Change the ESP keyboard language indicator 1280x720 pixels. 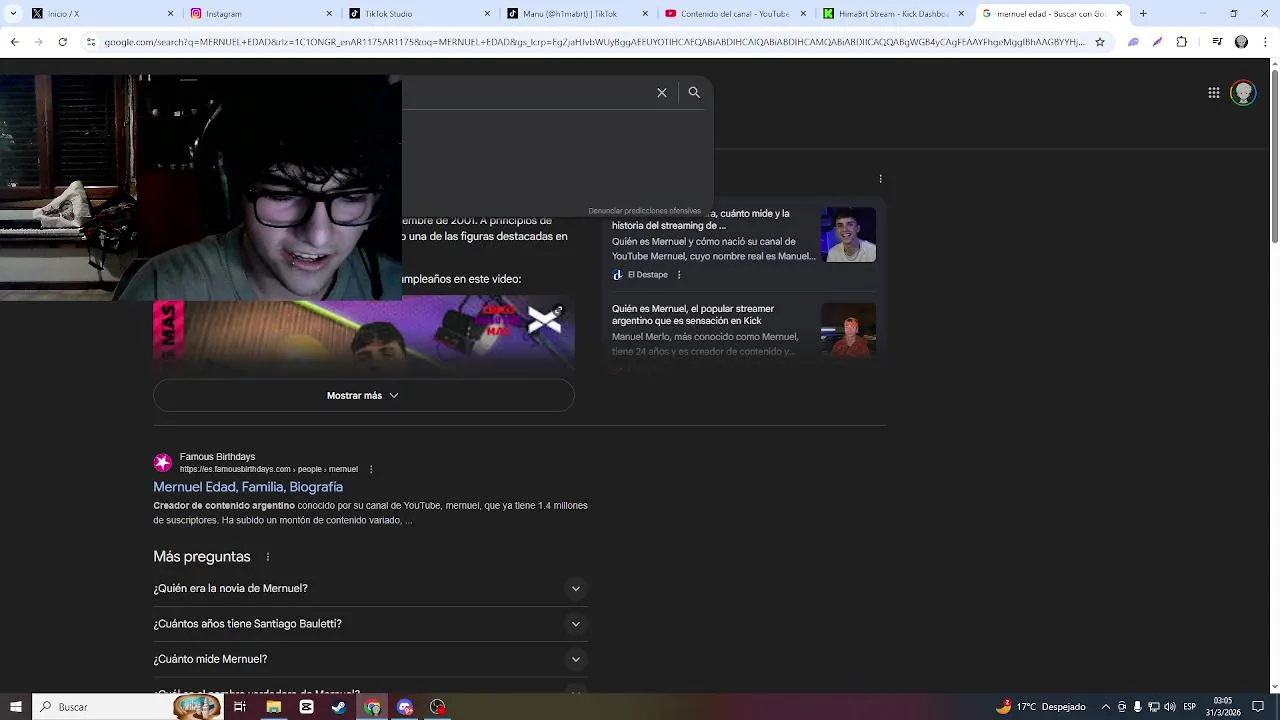coord(1190,707)
